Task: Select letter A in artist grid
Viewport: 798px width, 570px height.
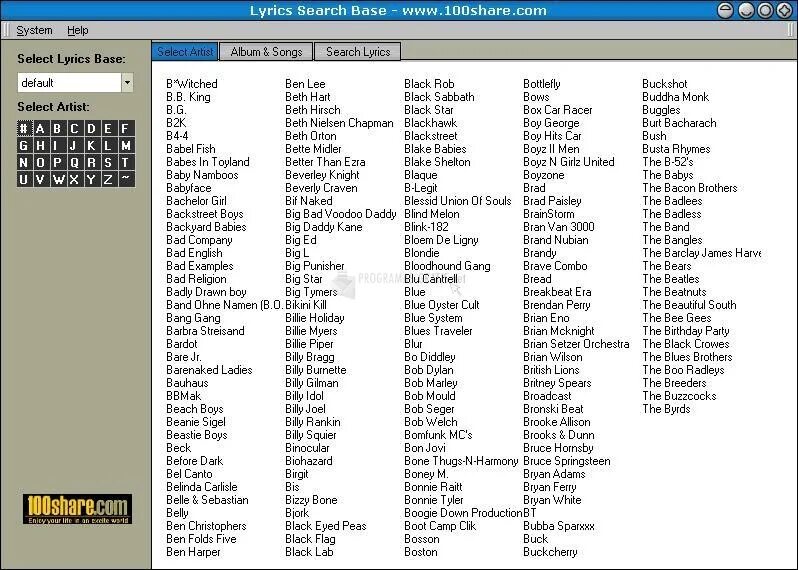Action: 40,128
